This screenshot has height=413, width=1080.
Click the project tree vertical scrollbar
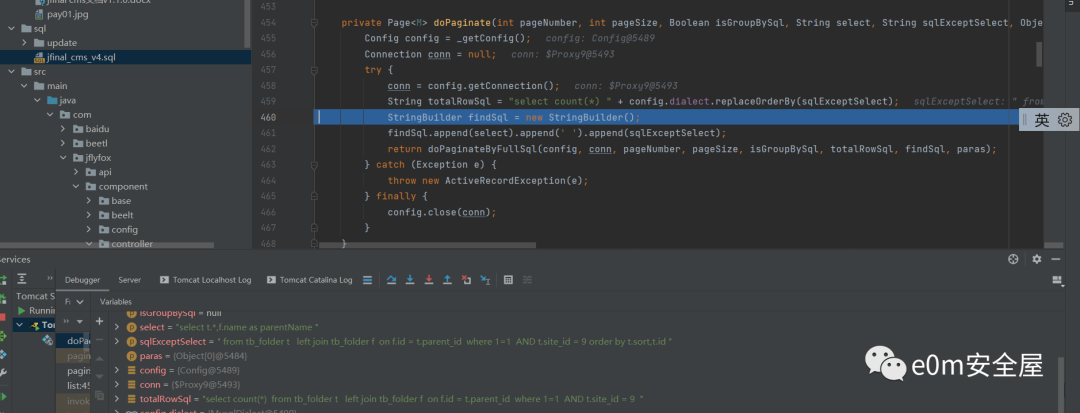[x=247, y=23]
